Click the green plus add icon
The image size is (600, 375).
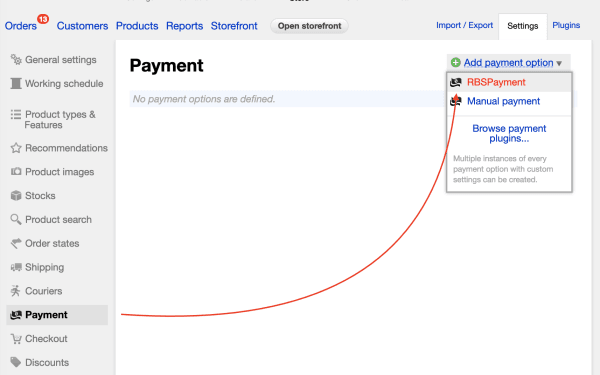pyautogui.click(x=455, y=62)
